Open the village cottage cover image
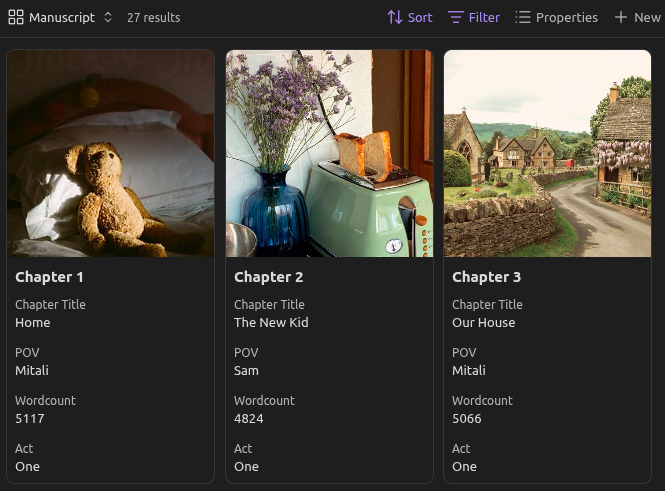 [x=547, y=153]
